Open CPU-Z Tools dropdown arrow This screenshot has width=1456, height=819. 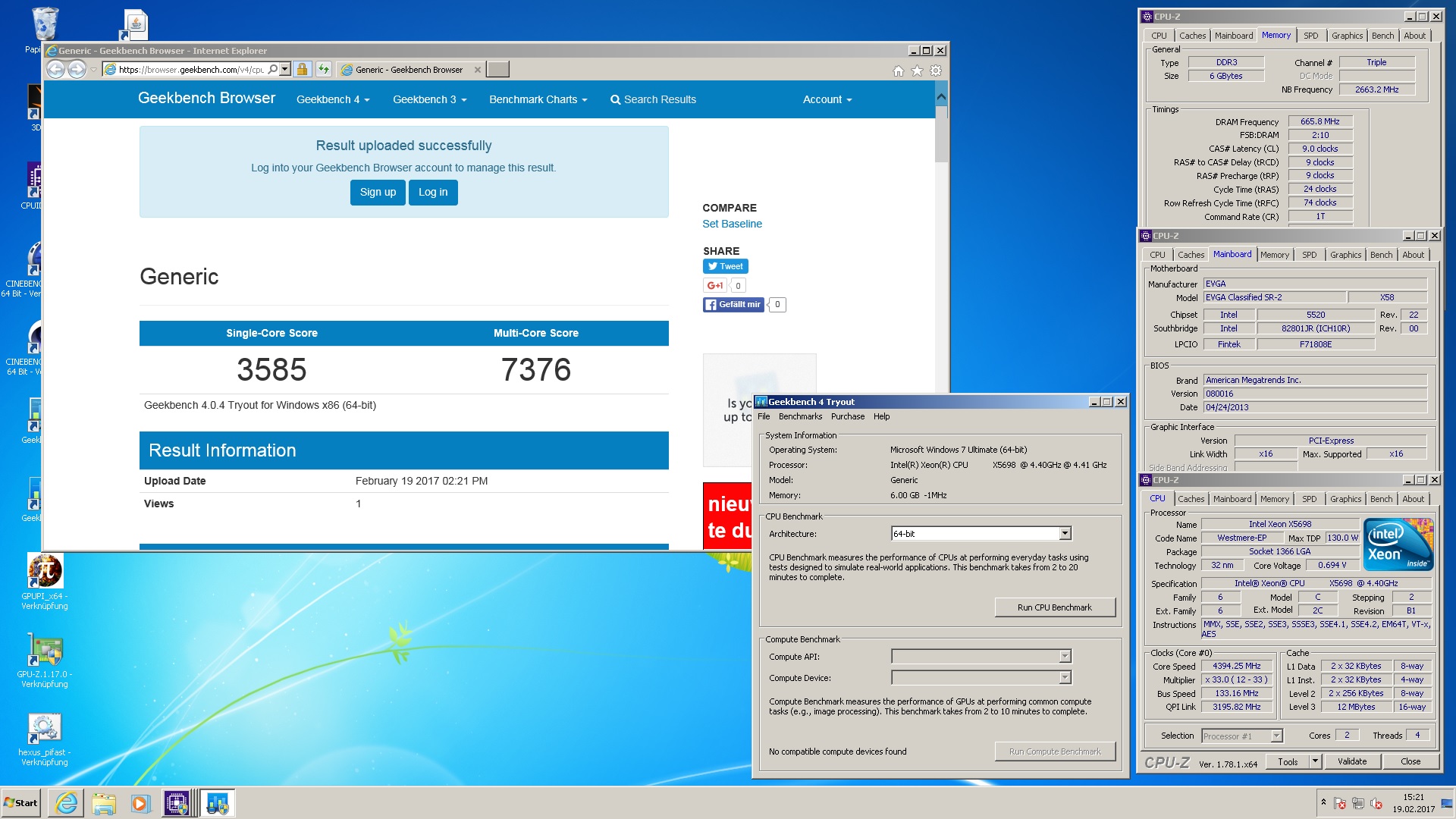1316,761
